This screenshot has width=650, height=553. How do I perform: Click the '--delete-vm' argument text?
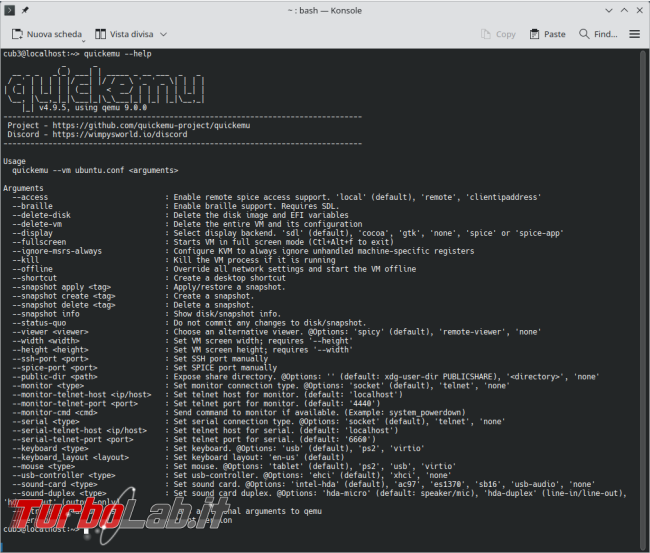point(37,224)
